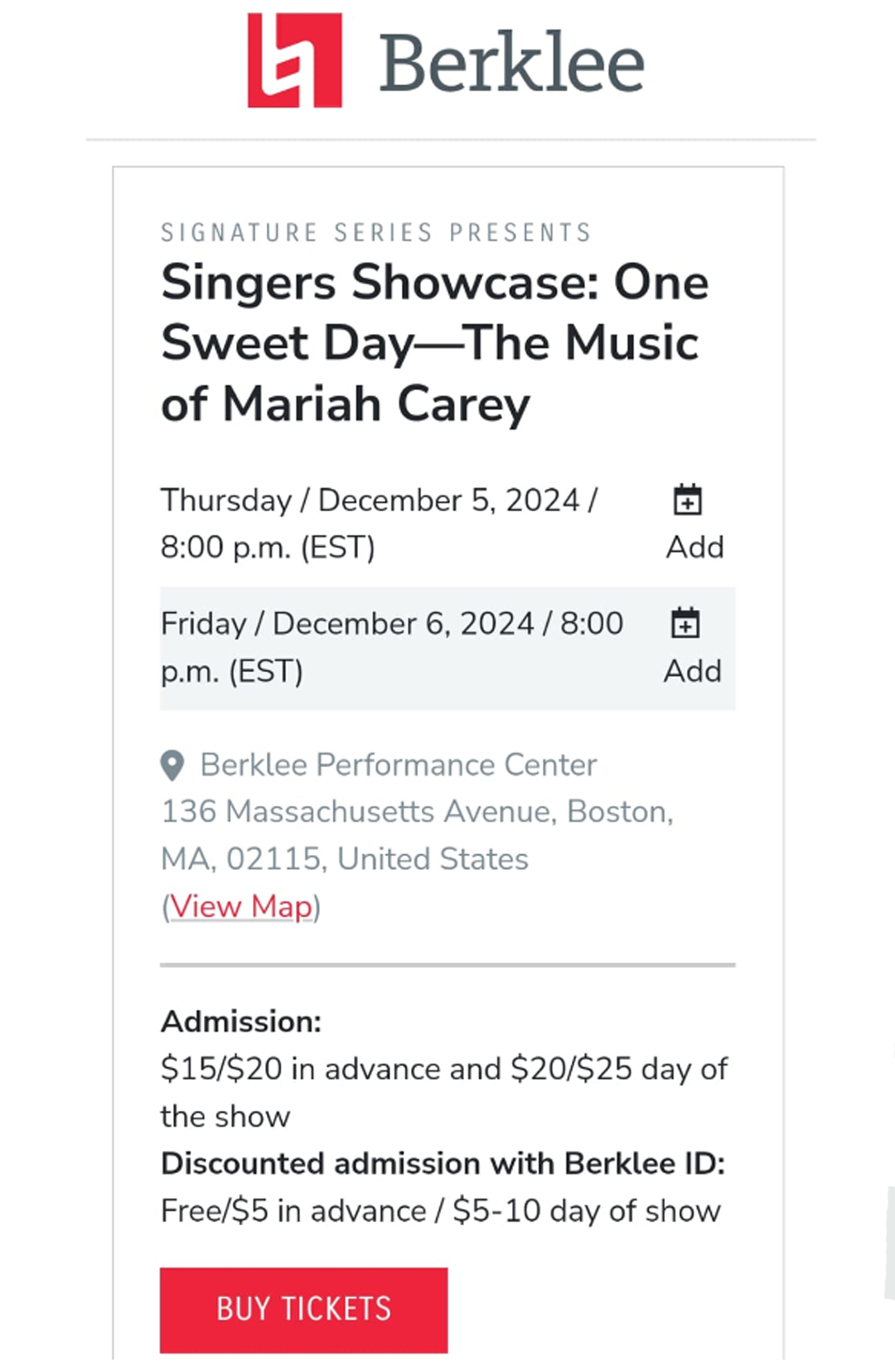Click the MA, 02115, United States line
This screenshot has width=895, height=1372.
[x=345, y=859]
